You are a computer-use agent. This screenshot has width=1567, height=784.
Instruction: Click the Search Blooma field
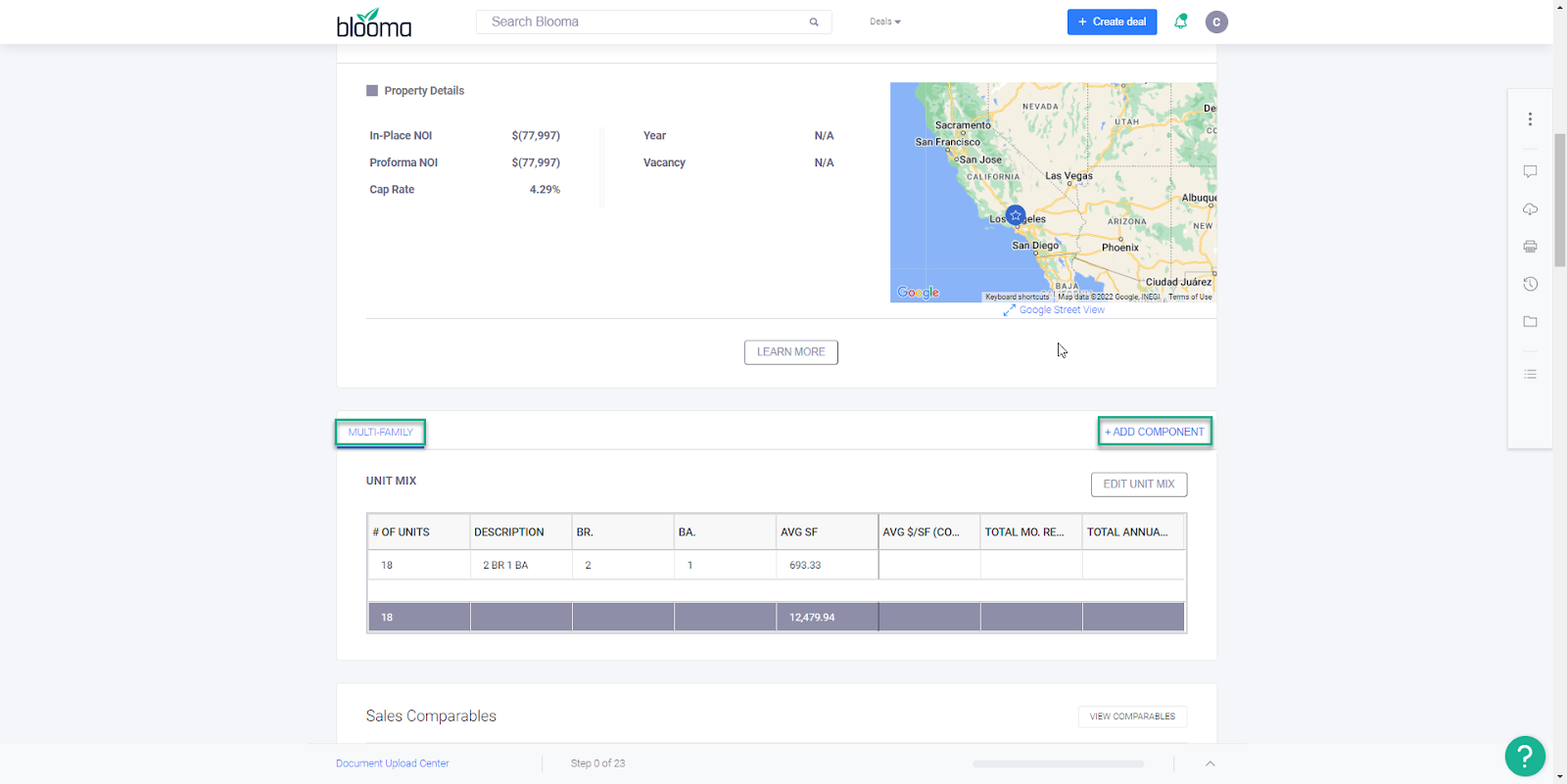pyautogui.click(x=653, y=22)
